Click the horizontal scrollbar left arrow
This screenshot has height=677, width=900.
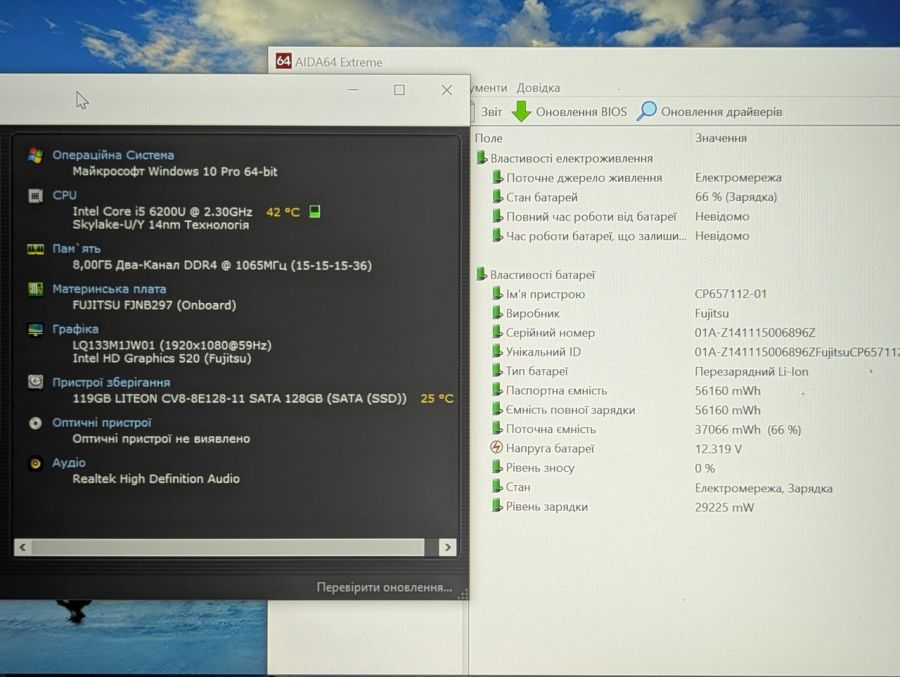[x=22, y=547]
